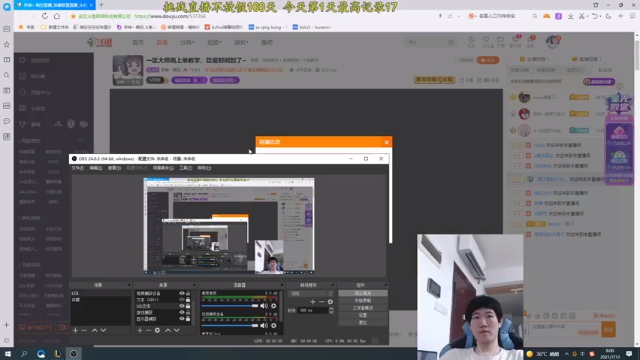Image resolution: width=640 pixels, height=360 pixels.
Task: Add a new scene in OBS scenes panel
Action: (x=75, y=330)
